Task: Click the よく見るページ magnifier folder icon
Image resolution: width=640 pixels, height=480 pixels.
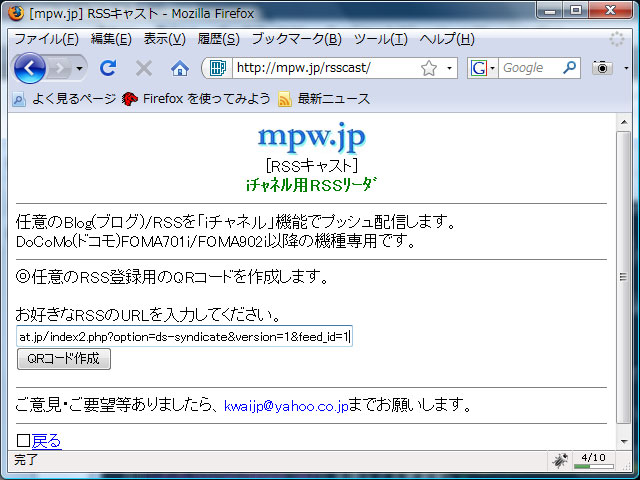Action: [x=19, y=99]
